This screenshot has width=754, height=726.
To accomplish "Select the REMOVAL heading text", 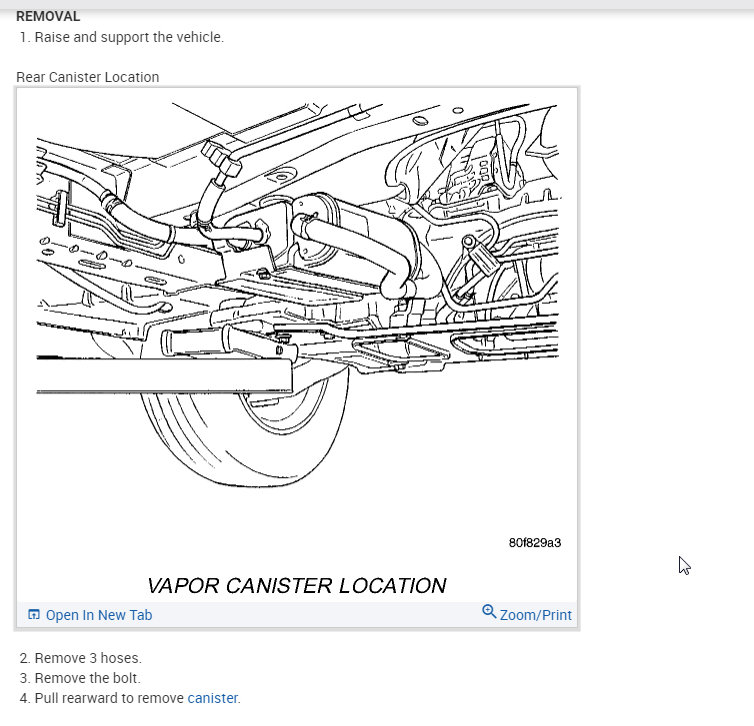I will click(x=48, y=16).
